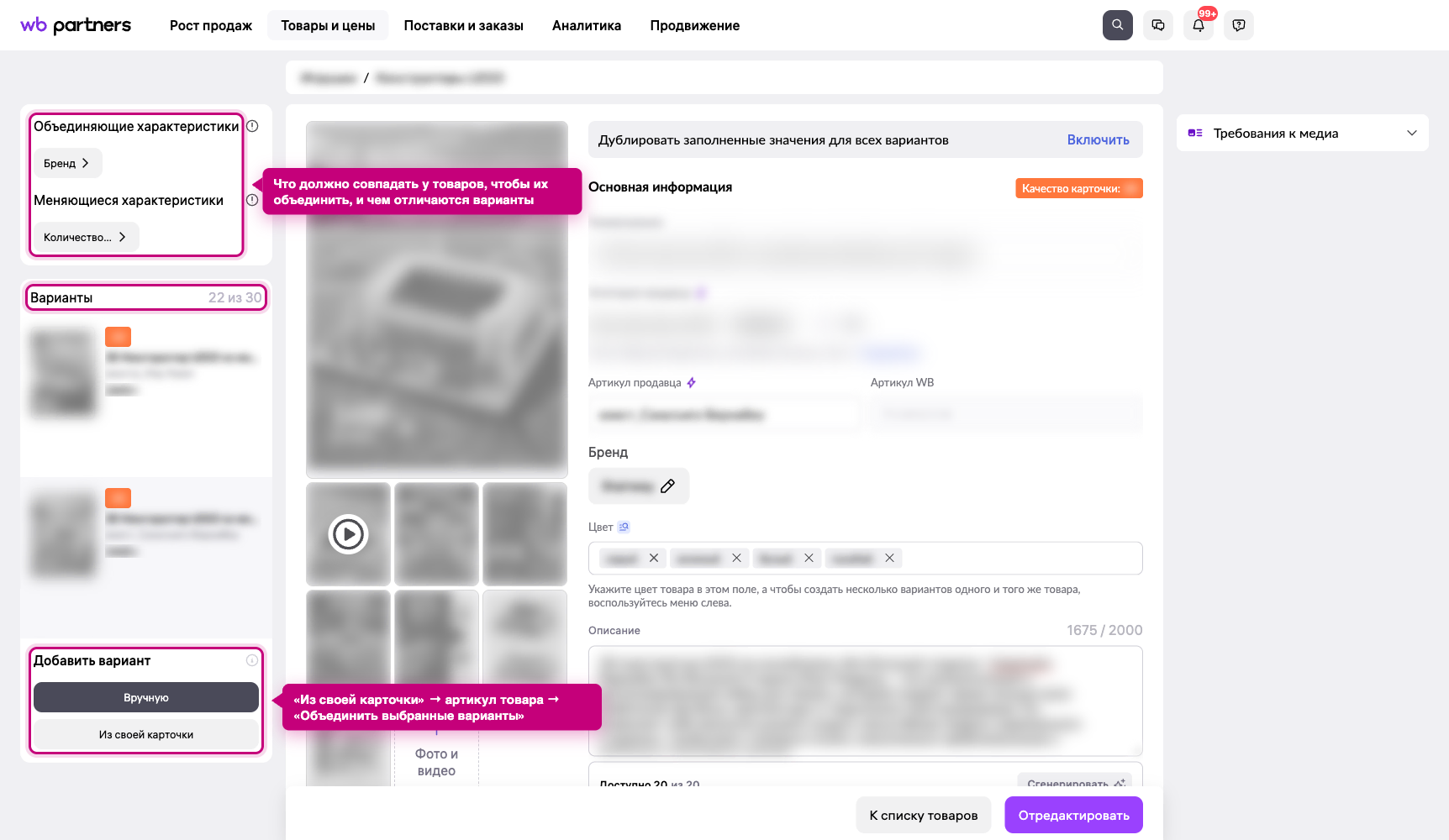The height and width of the screenshot is (840, 1449).
Task: Open the help question bubble icon
Action: click(1239, 25)
